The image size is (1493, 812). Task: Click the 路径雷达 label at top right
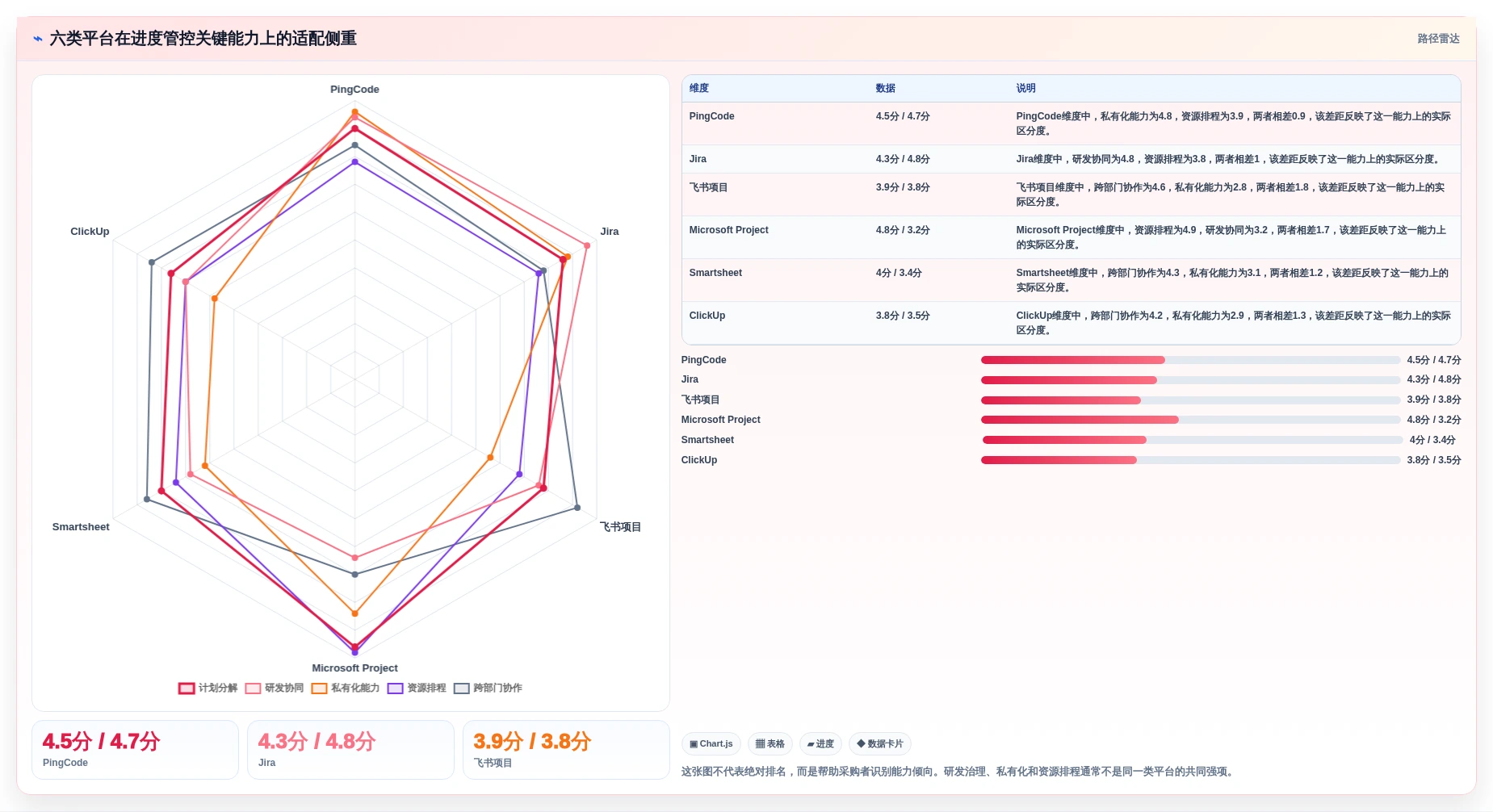(1438, 39)
